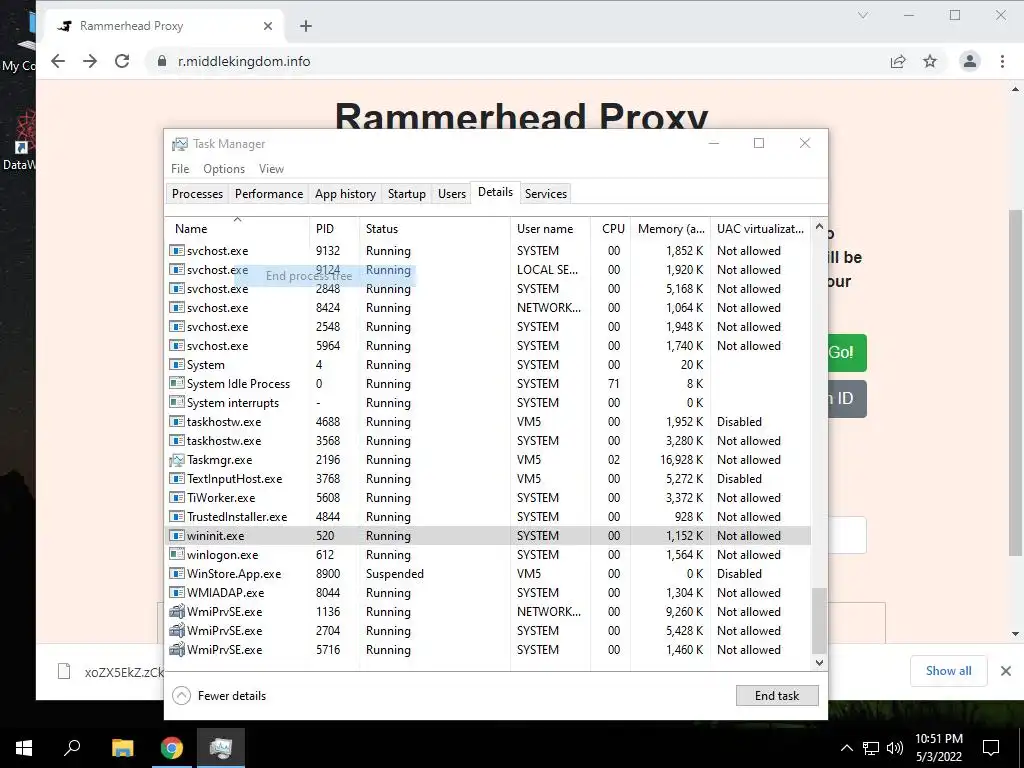The width and height of the screenshot is (1024, 768).
Task: Open taskbar Search
Action: pos(72,748)
